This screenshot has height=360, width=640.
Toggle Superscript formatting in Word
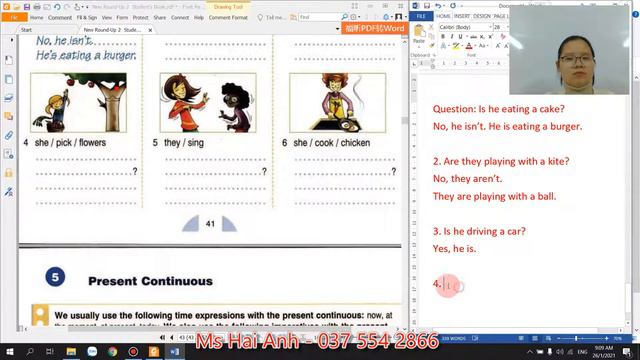click(x=491, y=37)
